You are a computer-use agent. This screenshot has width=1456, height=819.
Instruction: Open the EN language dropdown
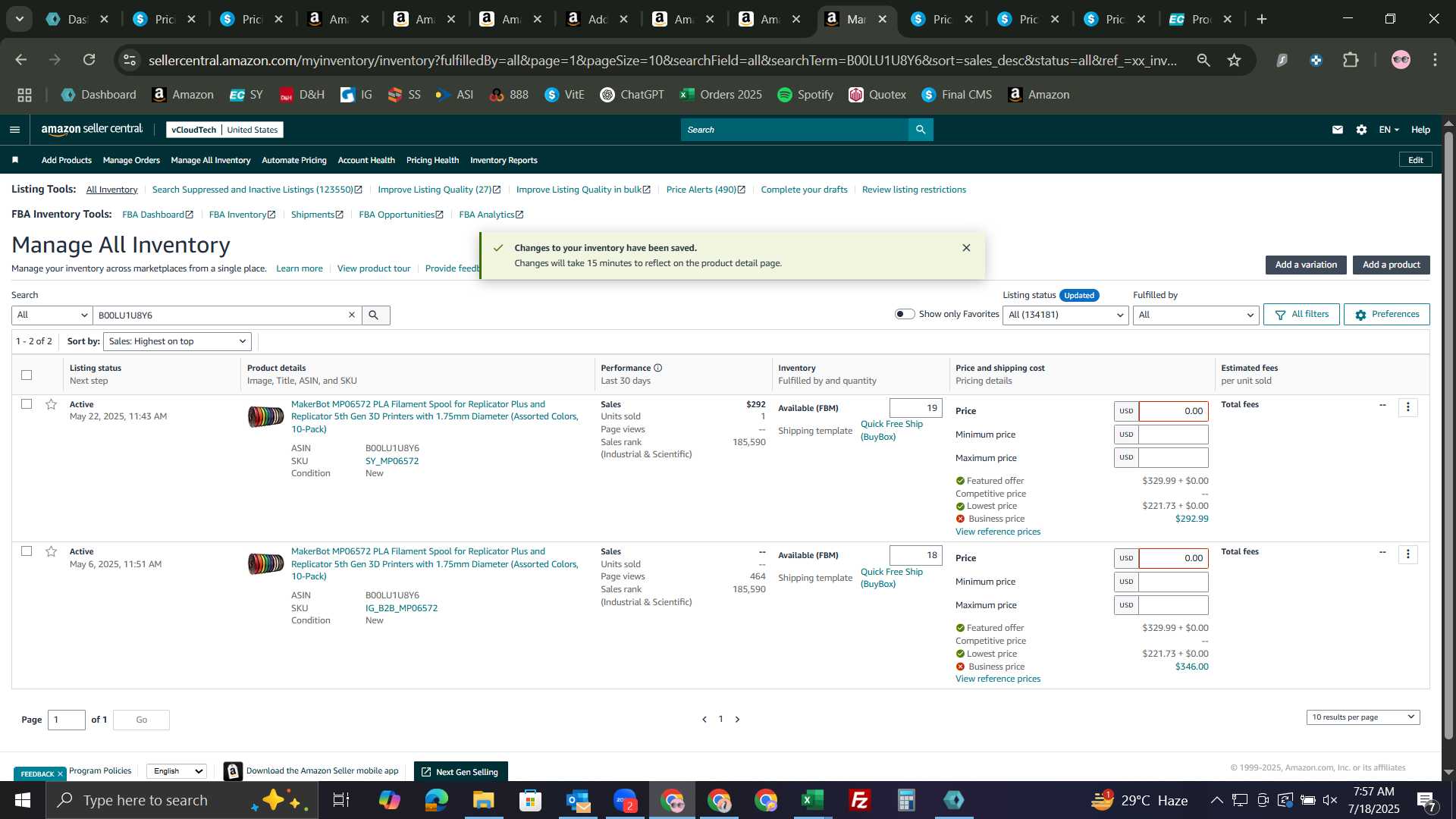click(x=1389, y=130)
